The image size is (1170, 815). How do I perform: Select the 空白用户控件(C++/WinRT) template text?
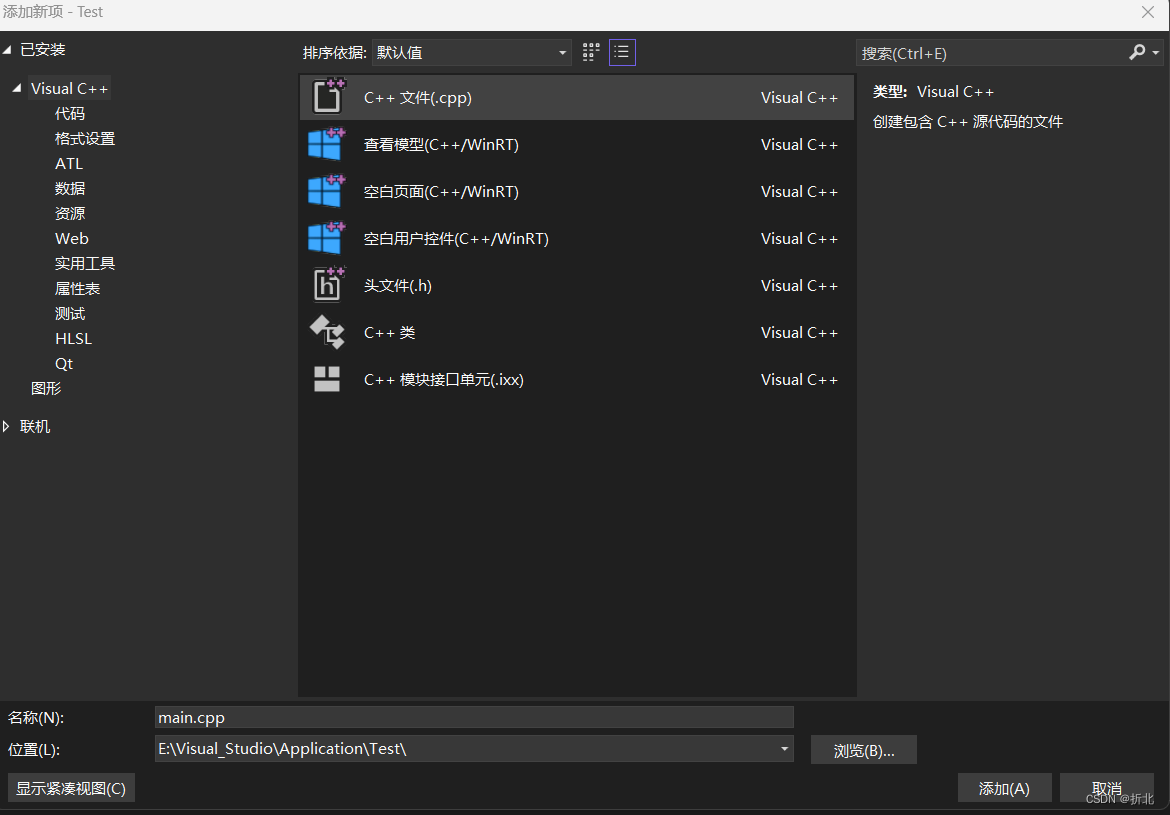coord(456,239)
